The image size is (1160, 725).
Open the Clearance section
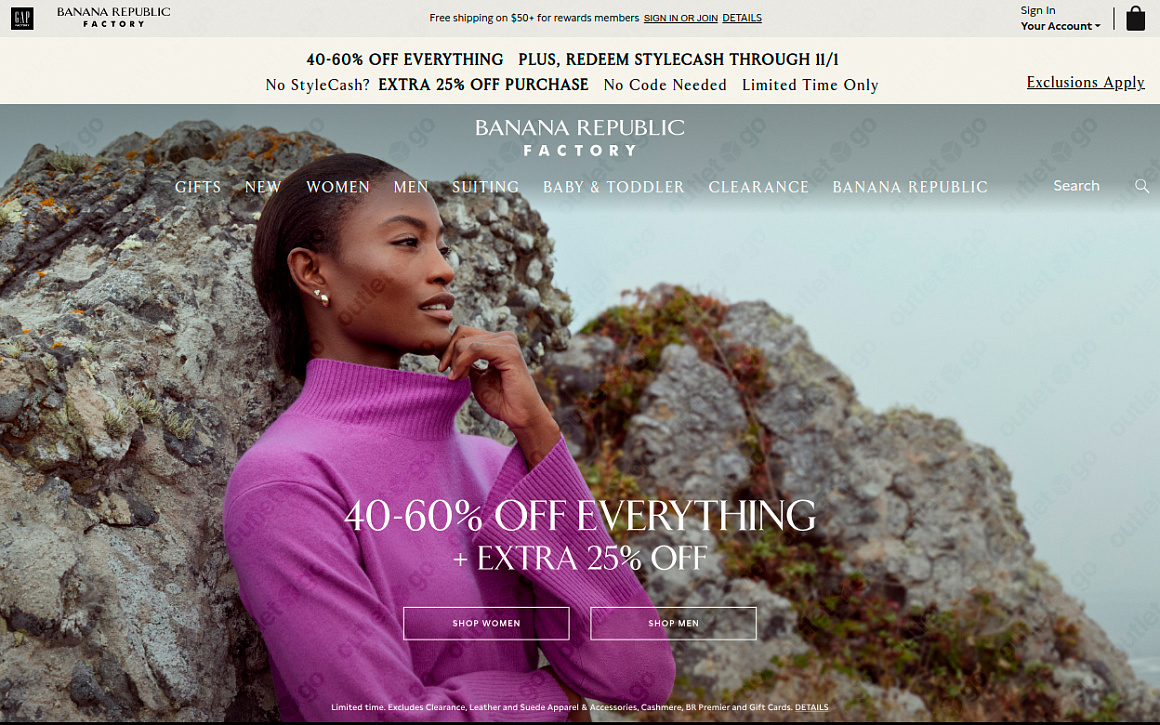[758, 187]
